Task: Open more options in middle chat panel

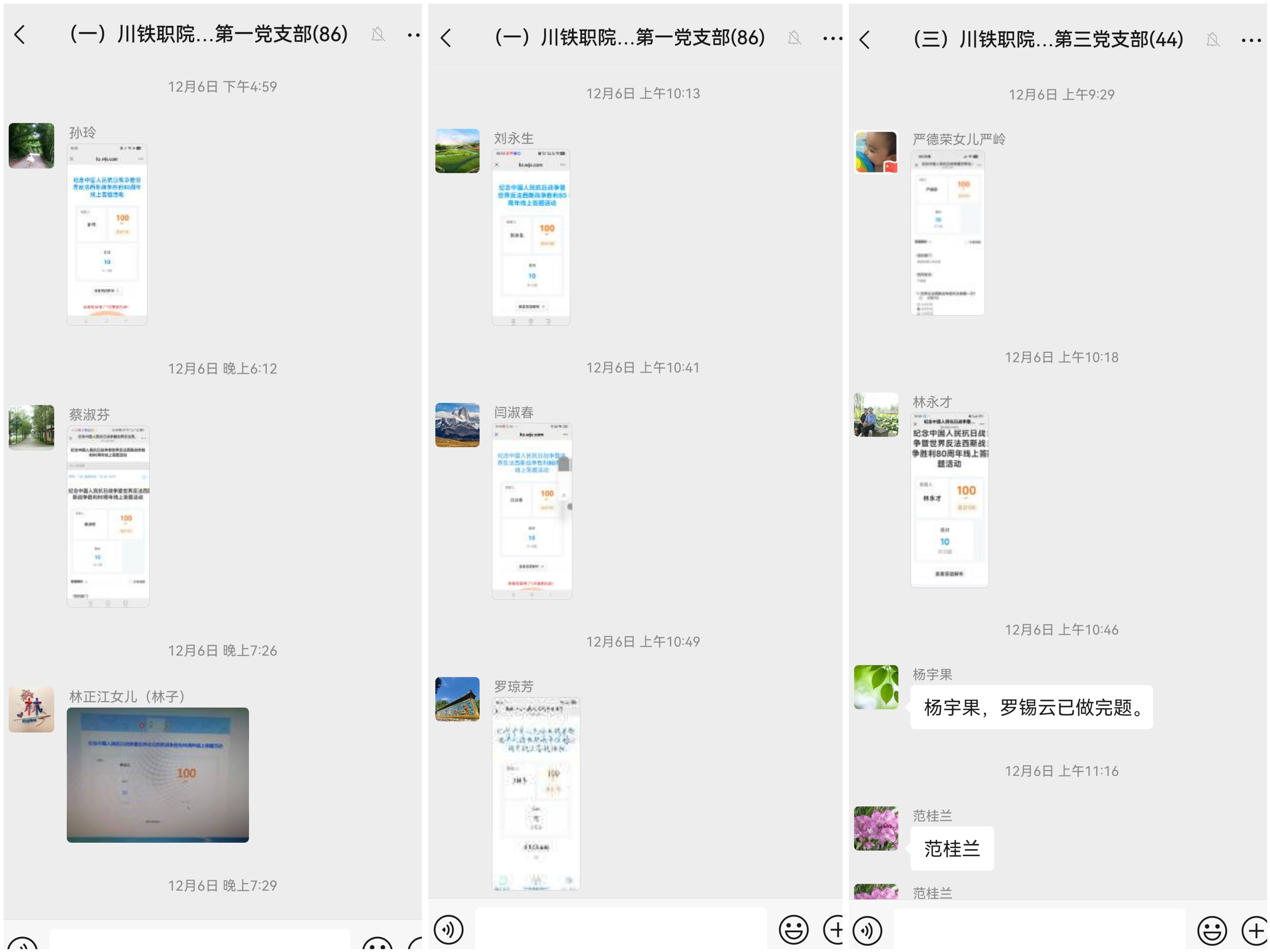Action: (832, 38)
